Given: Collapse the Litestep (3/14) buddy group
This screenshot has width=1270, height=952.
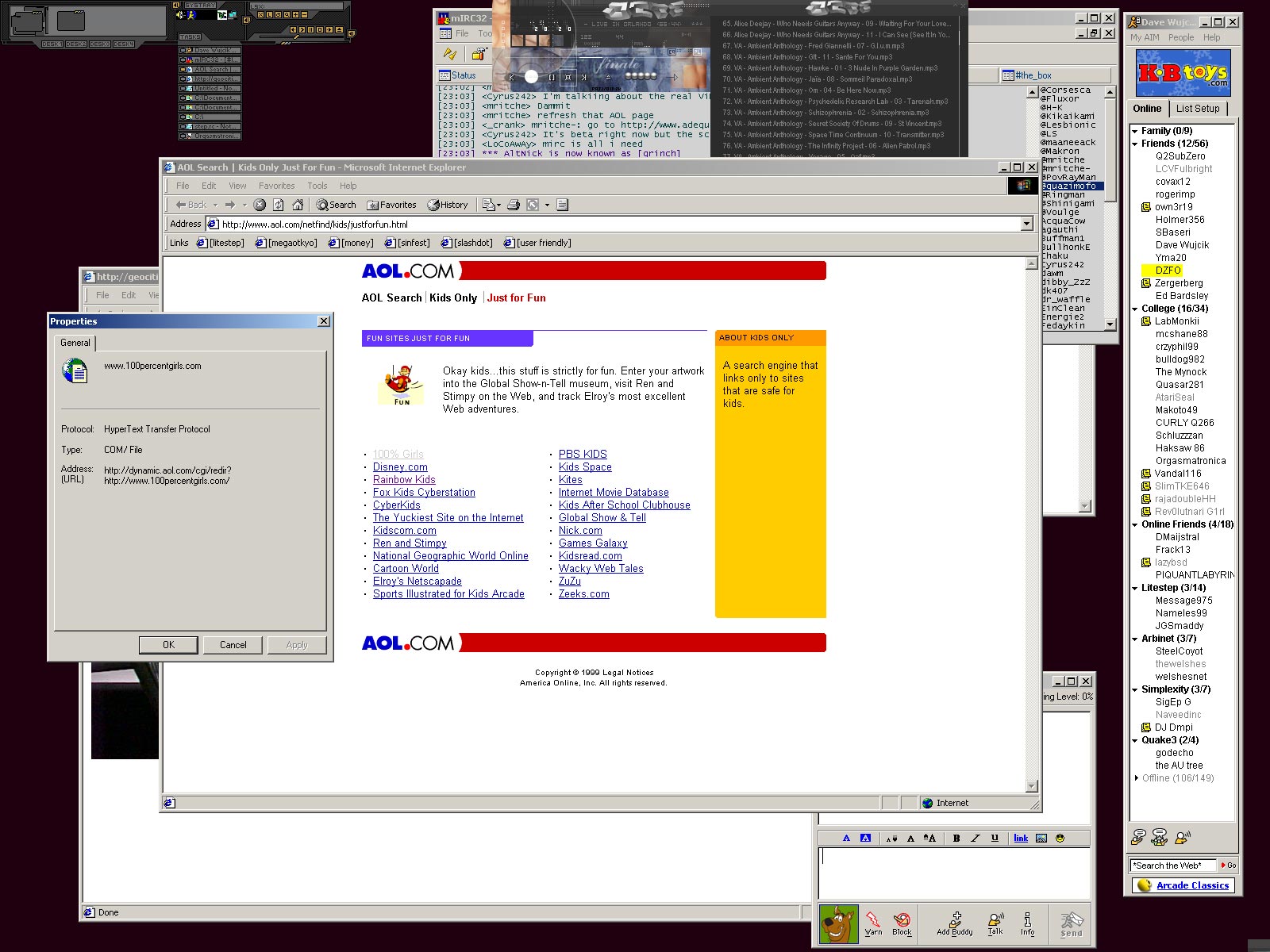Looking at the screenshot, I should (x=1135, y=588).
